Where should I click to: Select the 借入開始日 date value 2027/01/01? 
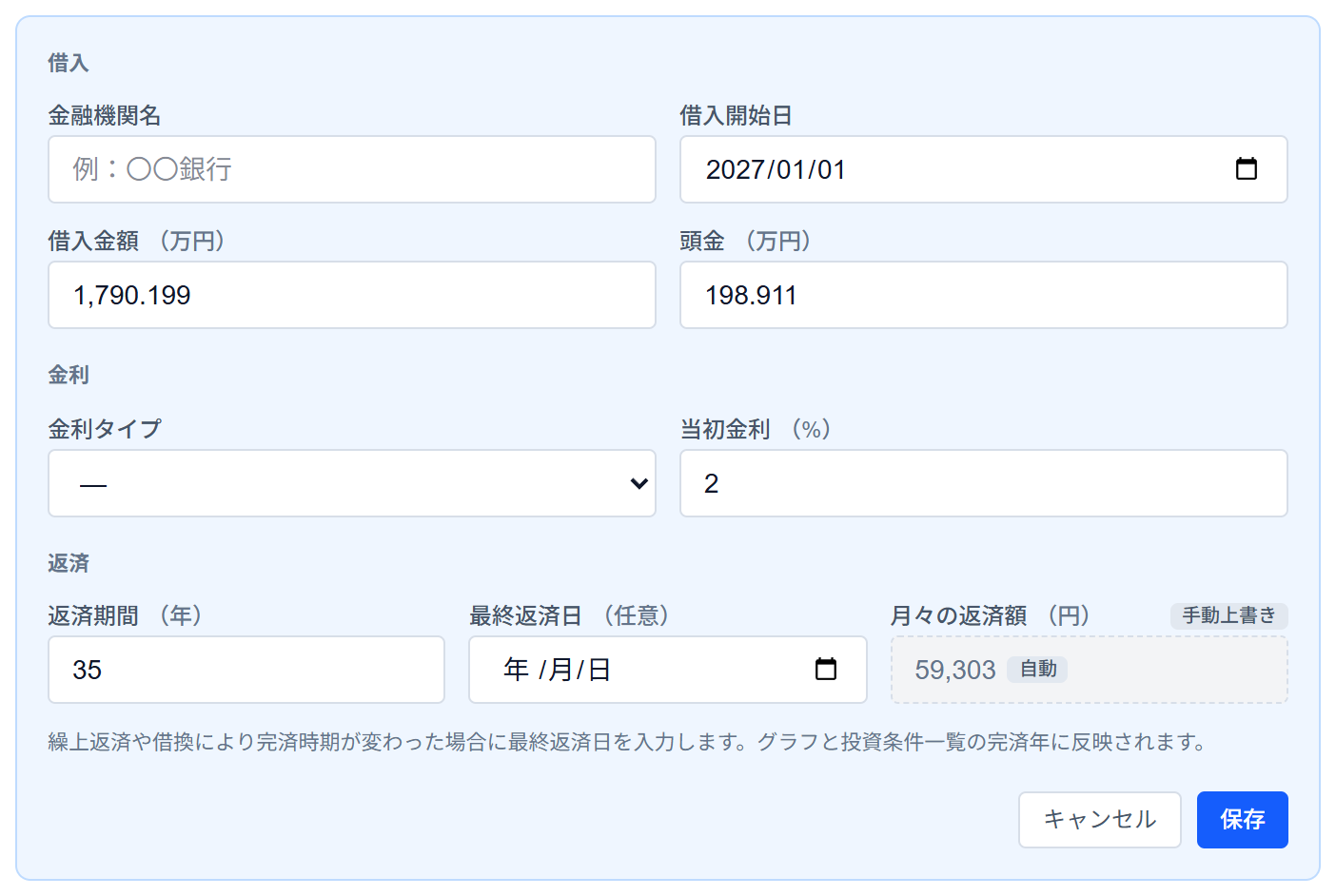tap(776, 169)
